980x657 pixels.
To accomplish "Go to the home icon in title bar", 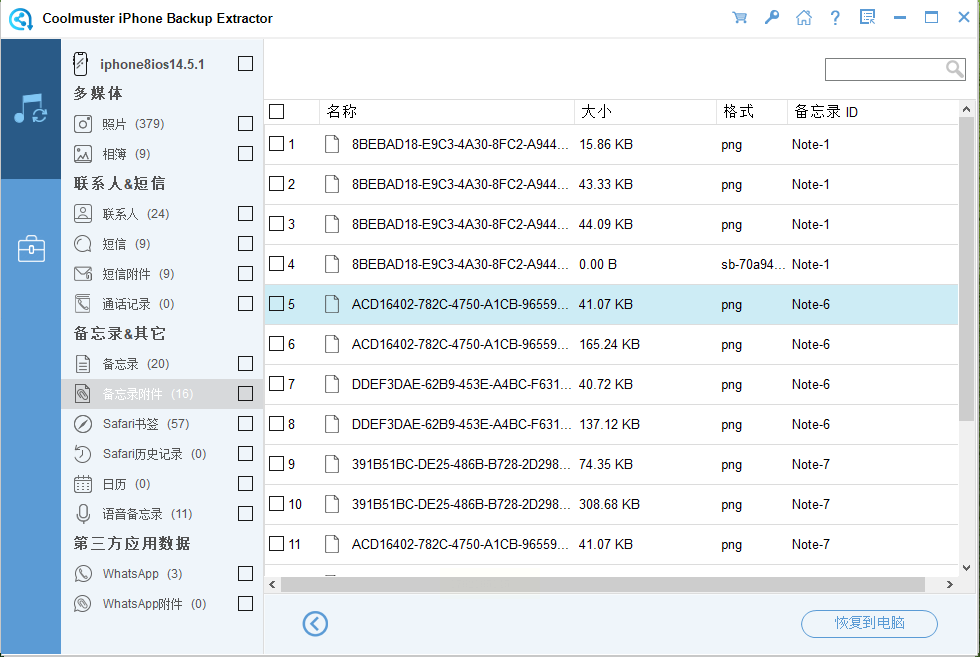I will (803, 18).
